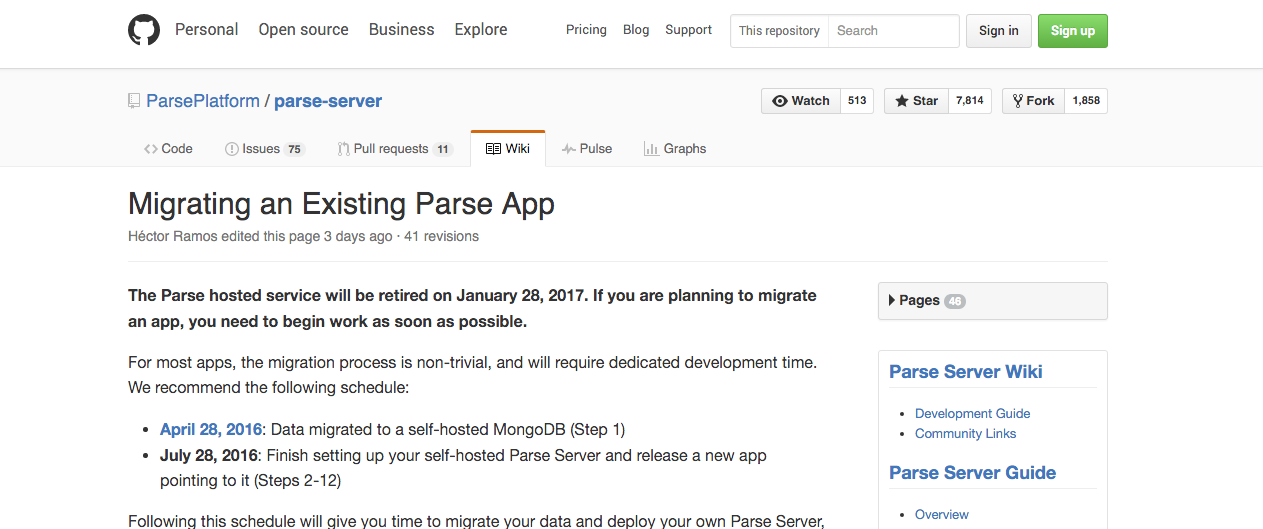The width and height of the screenshot is (1263, 529).
Task: Click the July 28, 2016 bold date
Action: 209,456
